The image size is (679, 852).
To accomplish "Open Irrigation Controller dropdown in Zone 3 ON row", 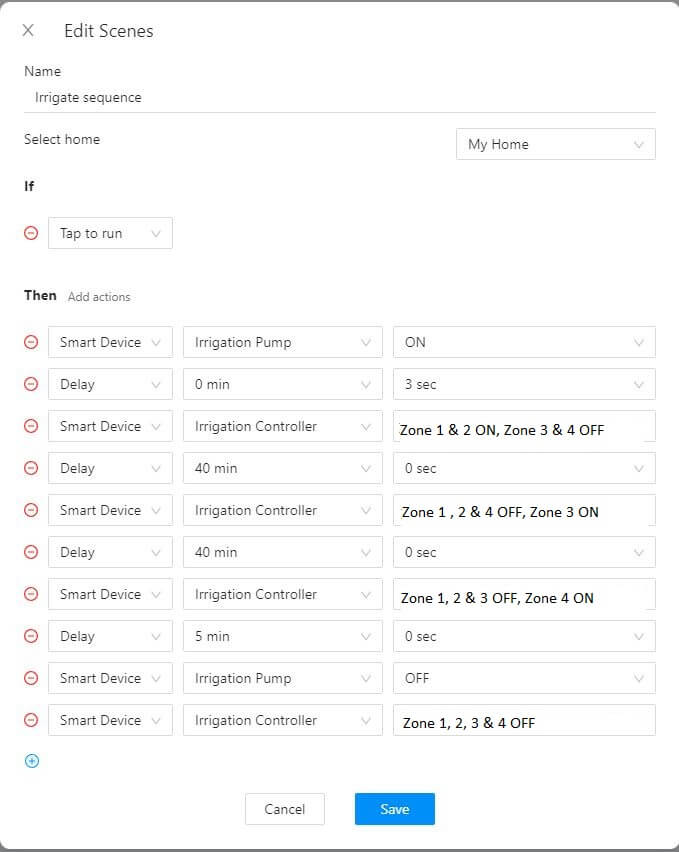I will tap(282, 510).
